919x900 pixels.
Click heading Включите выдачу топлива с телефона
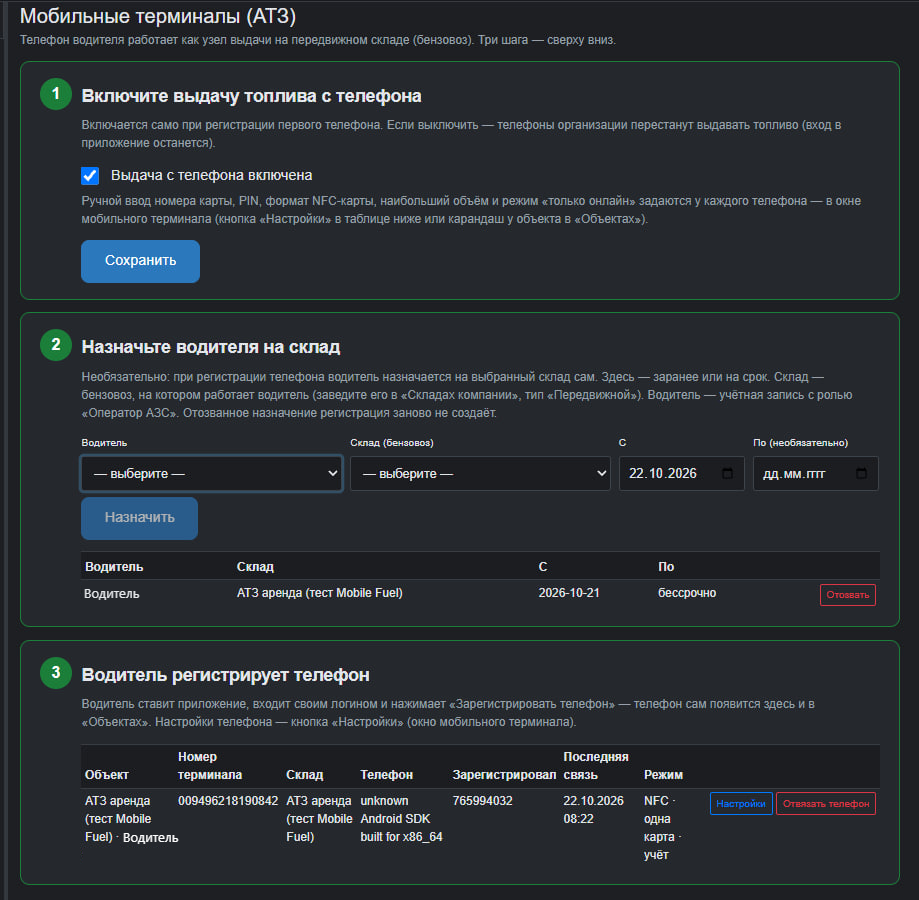[251, 96]
